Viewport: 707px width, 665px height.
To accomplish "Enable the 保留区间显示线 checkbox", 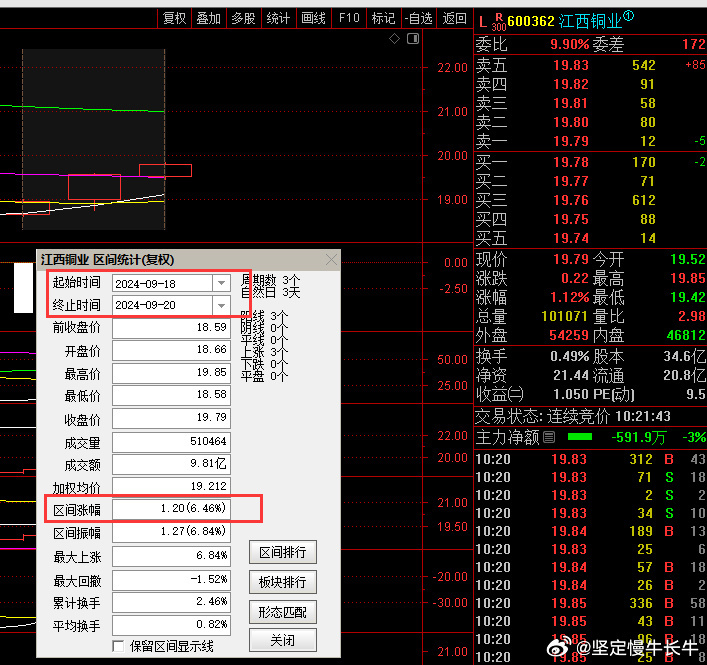I will [119, 646].
